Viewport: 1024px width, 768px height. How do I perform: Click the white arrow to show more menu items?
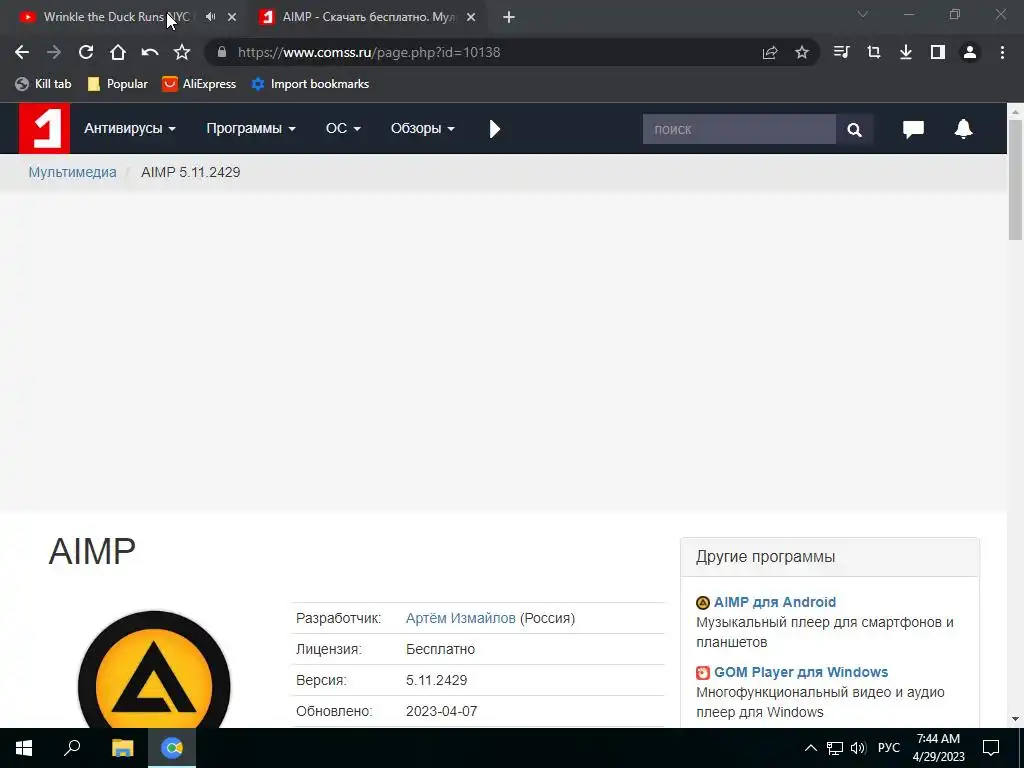tap(494, 129)
